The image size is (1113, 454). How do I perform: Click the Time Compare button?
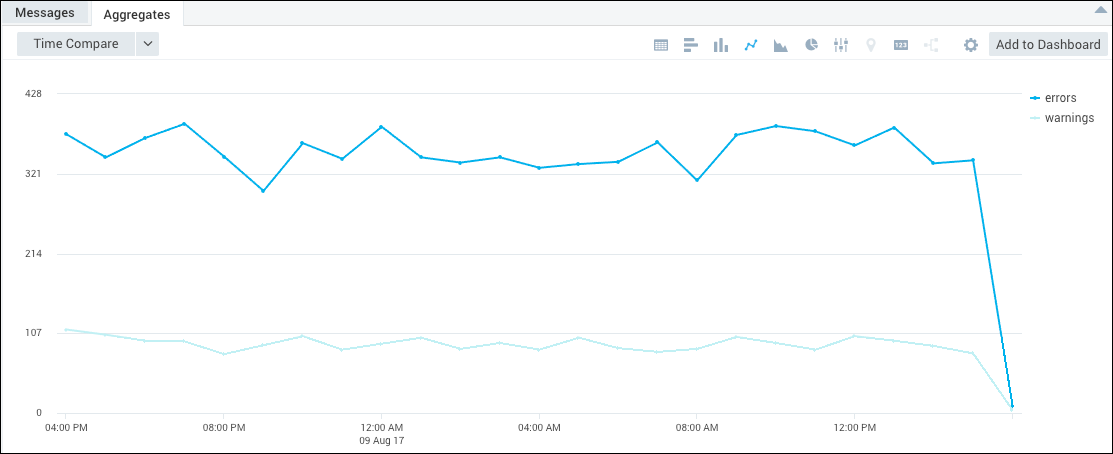[x=76, y=44]
